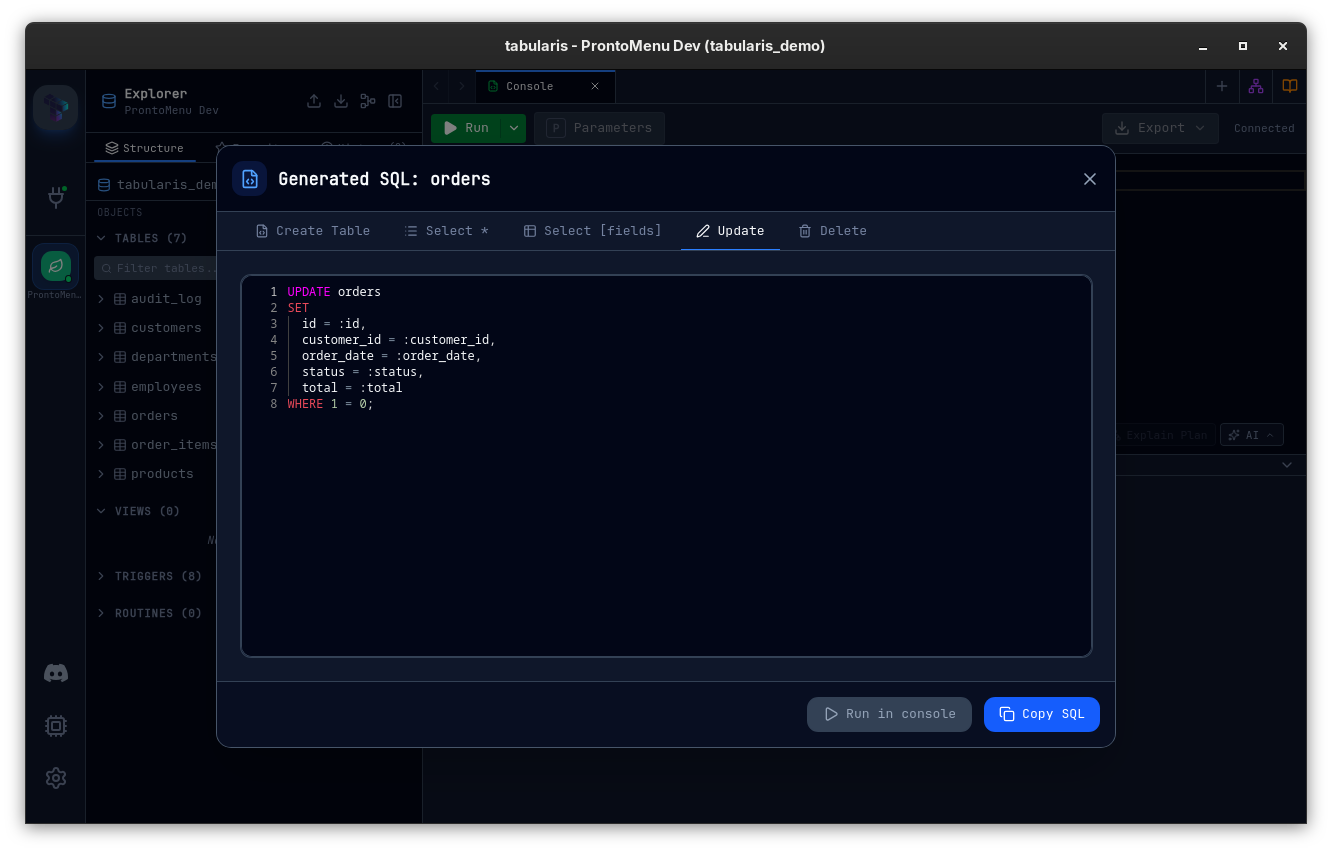Select the ProntoMenu green leaf connection icon
The height and width of the screenshot is (852, 1332).
(56, 266)
